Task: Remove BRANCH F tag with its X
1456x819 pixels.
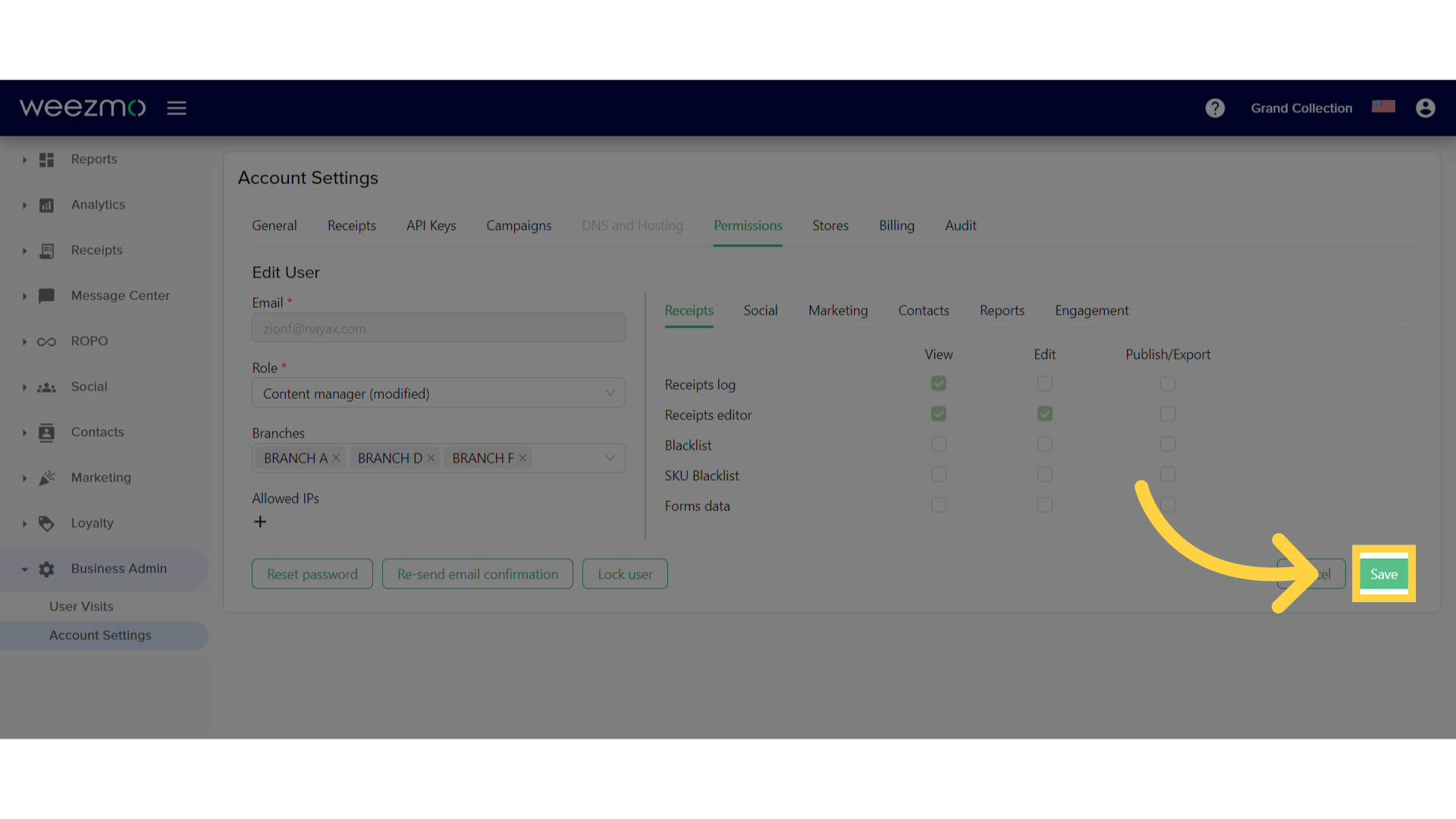Action: tap(522, 458)
